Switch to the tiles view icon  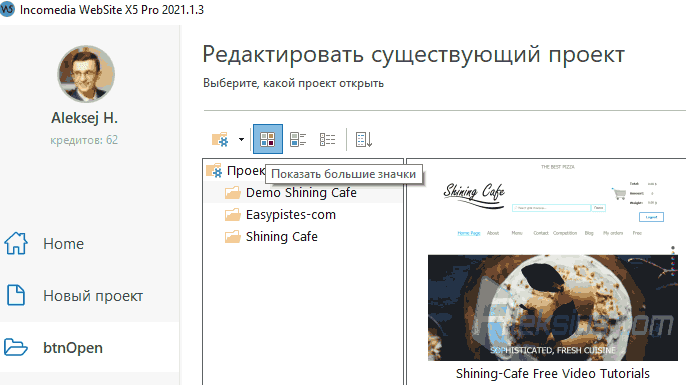click(x=298, y=140)
